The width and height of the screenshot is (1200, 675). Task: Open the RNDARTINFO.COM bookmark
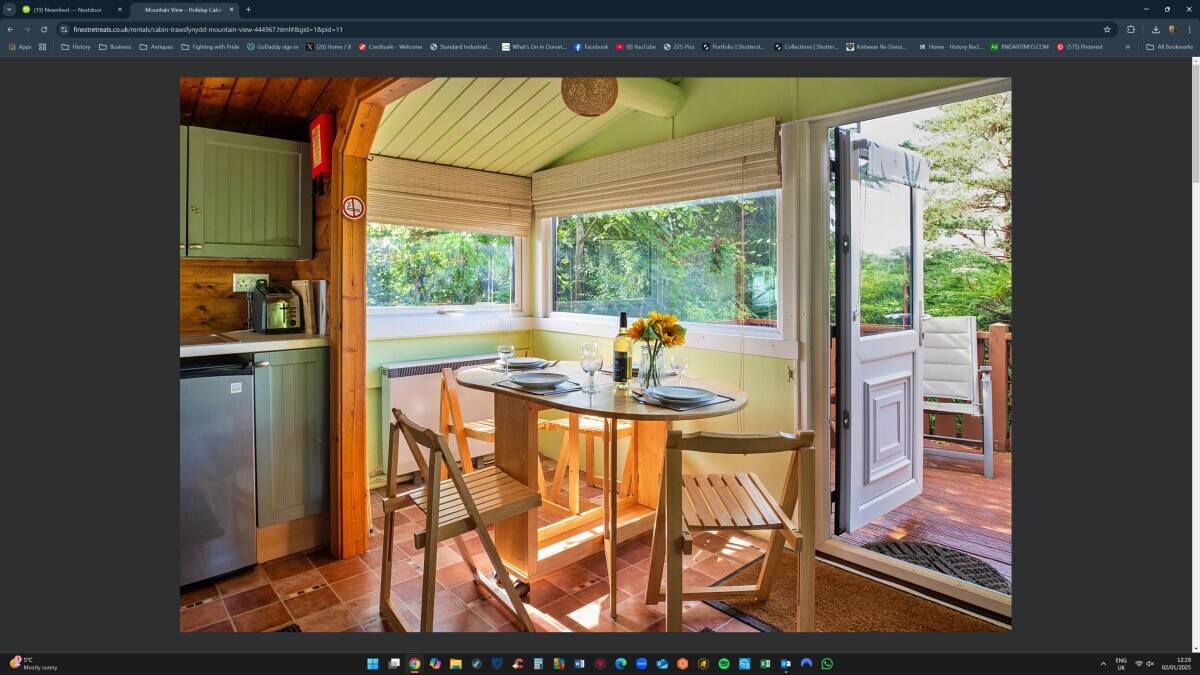click(1020, 46)
